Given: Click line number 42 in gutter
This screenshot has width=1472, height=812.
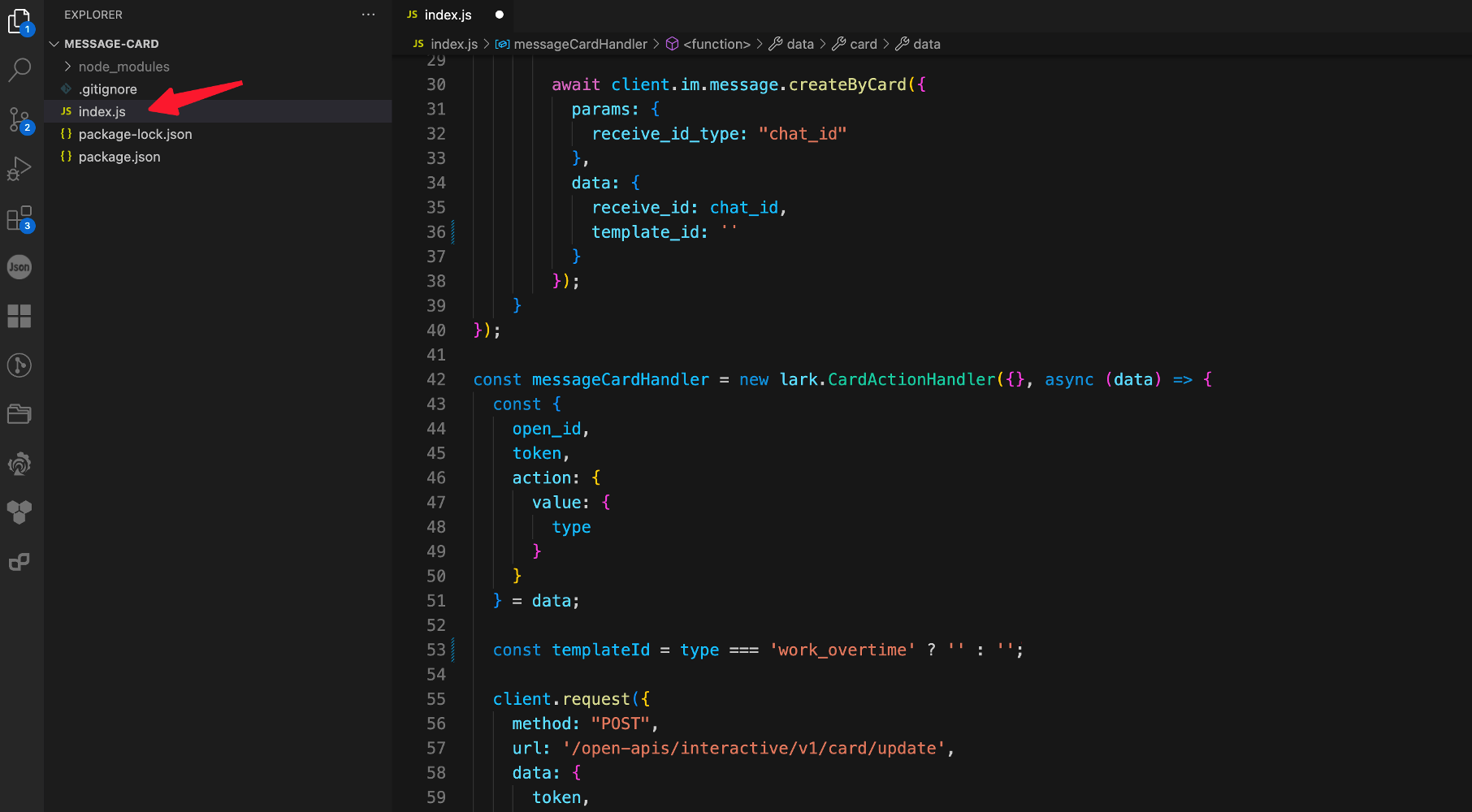Looking at the screenshot, I should pyautogui.click(x=436, y=379).
